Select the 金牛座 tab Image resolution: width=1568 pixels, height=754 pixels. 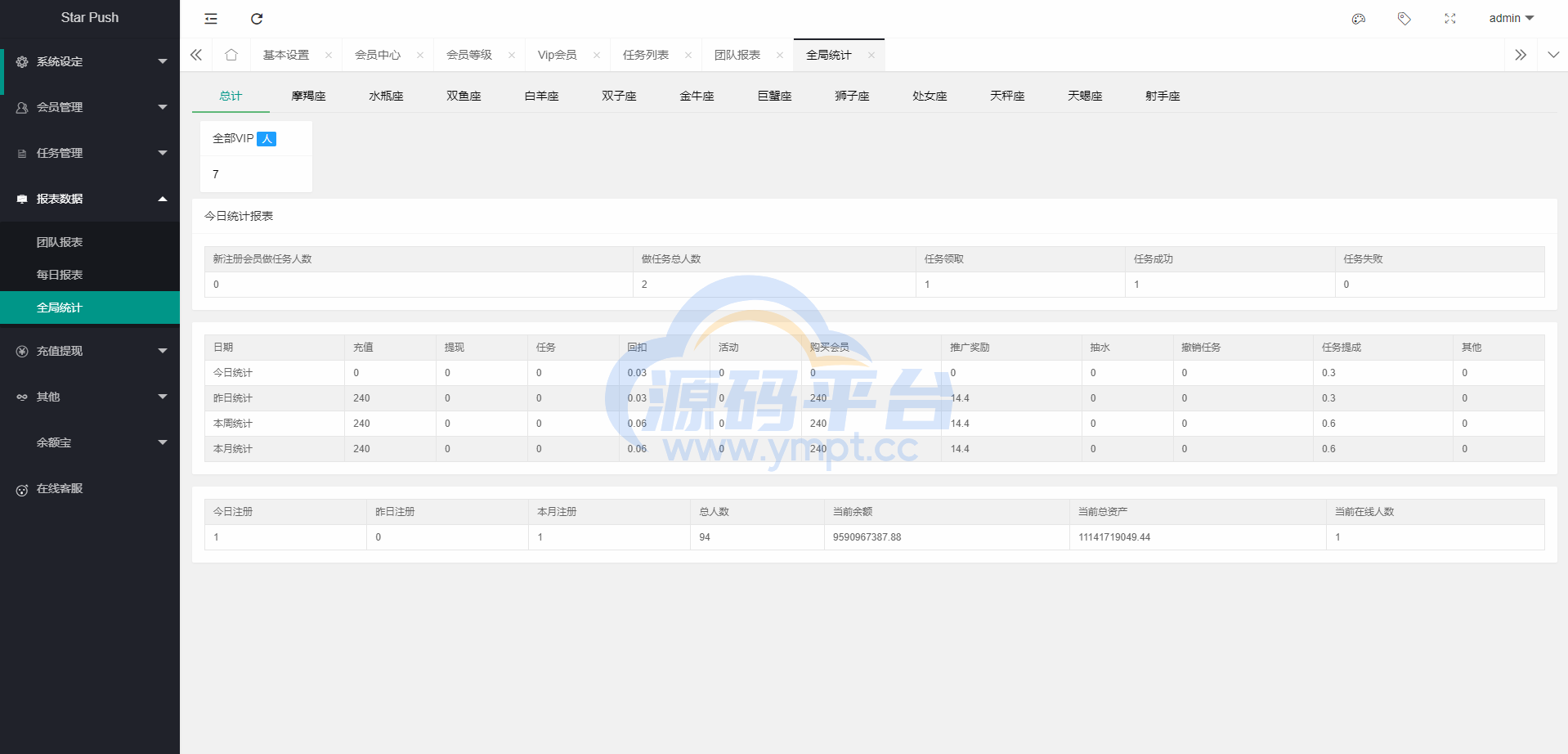click(x=697, y=96)
